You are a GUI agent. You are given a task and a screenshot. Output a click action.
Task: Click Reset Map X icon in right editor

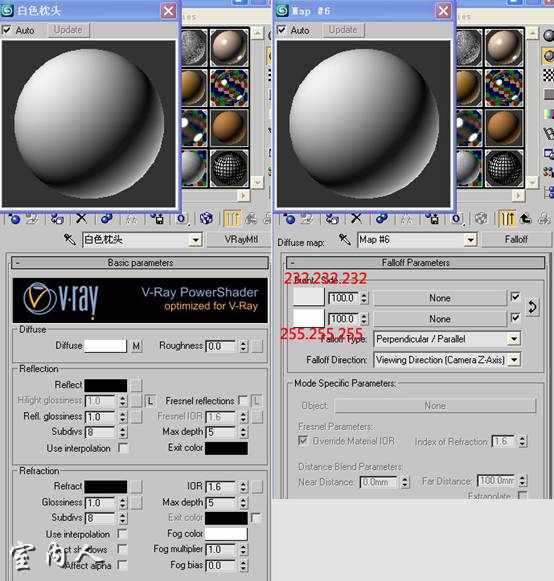(x=356, y=219)
